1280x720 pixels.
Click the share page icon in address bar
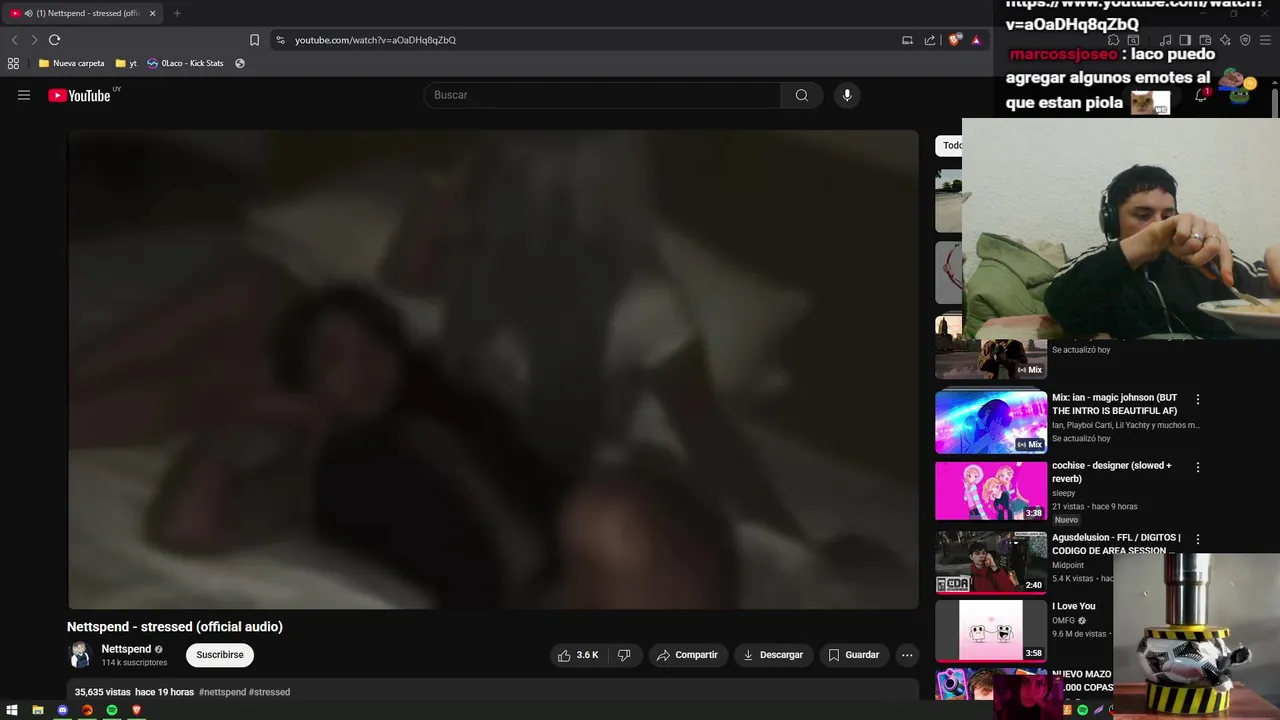point(930,40)
